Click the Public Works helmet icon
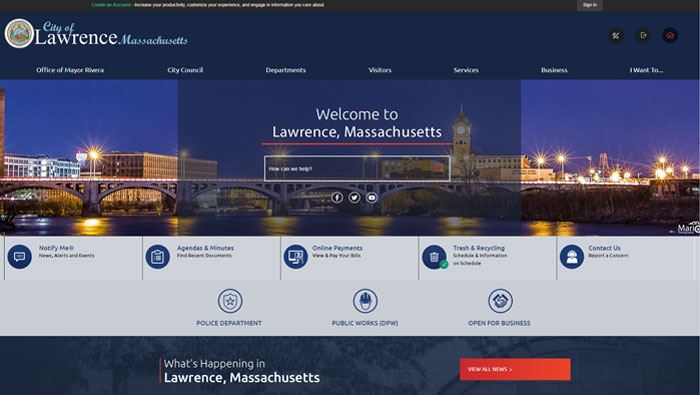This screenshot has height=395, width=700. pos(365,301)
